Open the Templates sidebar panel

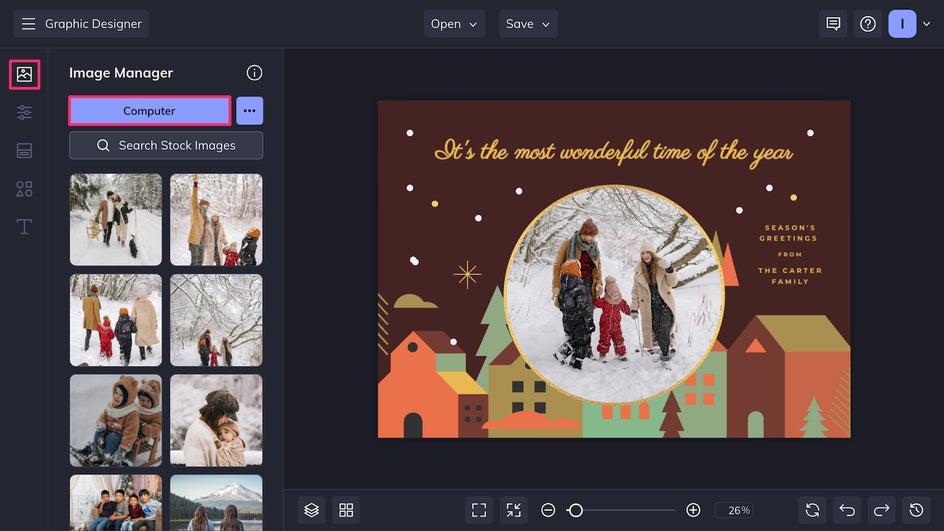click(x=25, y=151)
